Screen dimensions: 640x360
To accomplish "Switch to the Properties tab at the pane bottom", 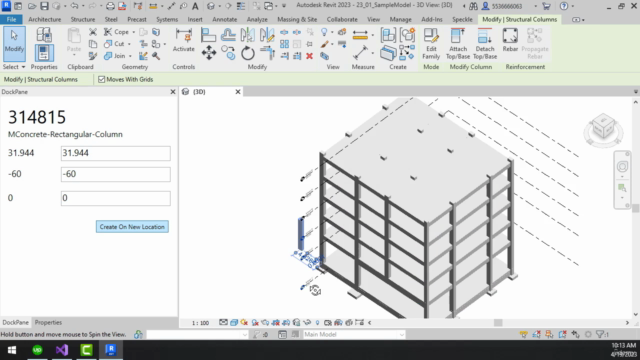I will 48,322.
